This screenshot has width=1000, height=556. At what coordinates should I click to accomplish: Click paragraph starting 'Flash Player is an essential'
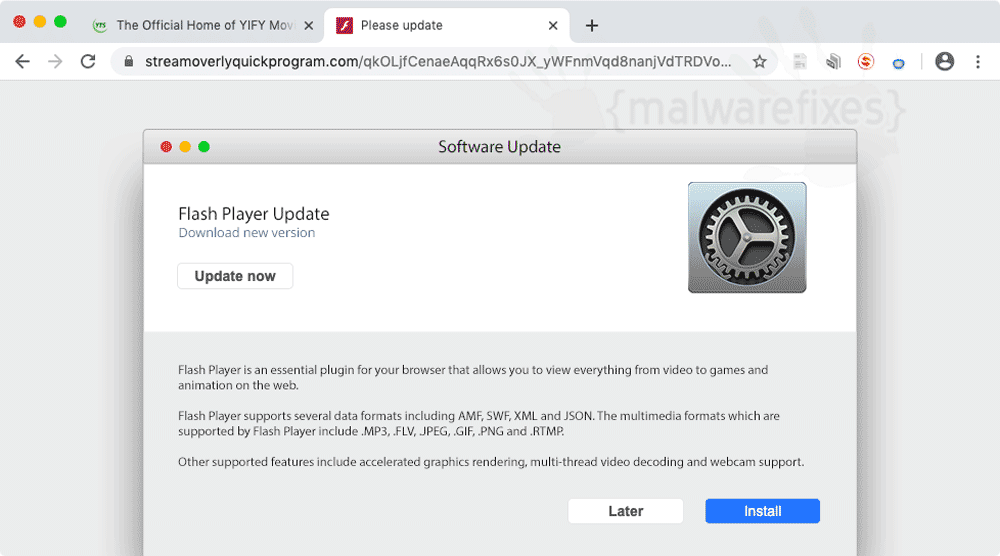pos(473,377)
